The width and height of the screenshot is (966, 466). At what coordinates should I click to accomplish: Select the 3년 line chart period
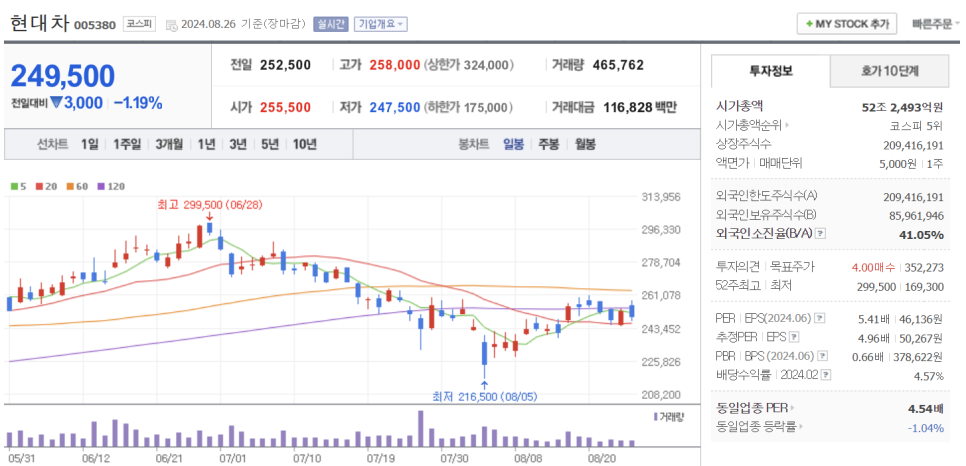pyautogui.click(x=238, y=144)
